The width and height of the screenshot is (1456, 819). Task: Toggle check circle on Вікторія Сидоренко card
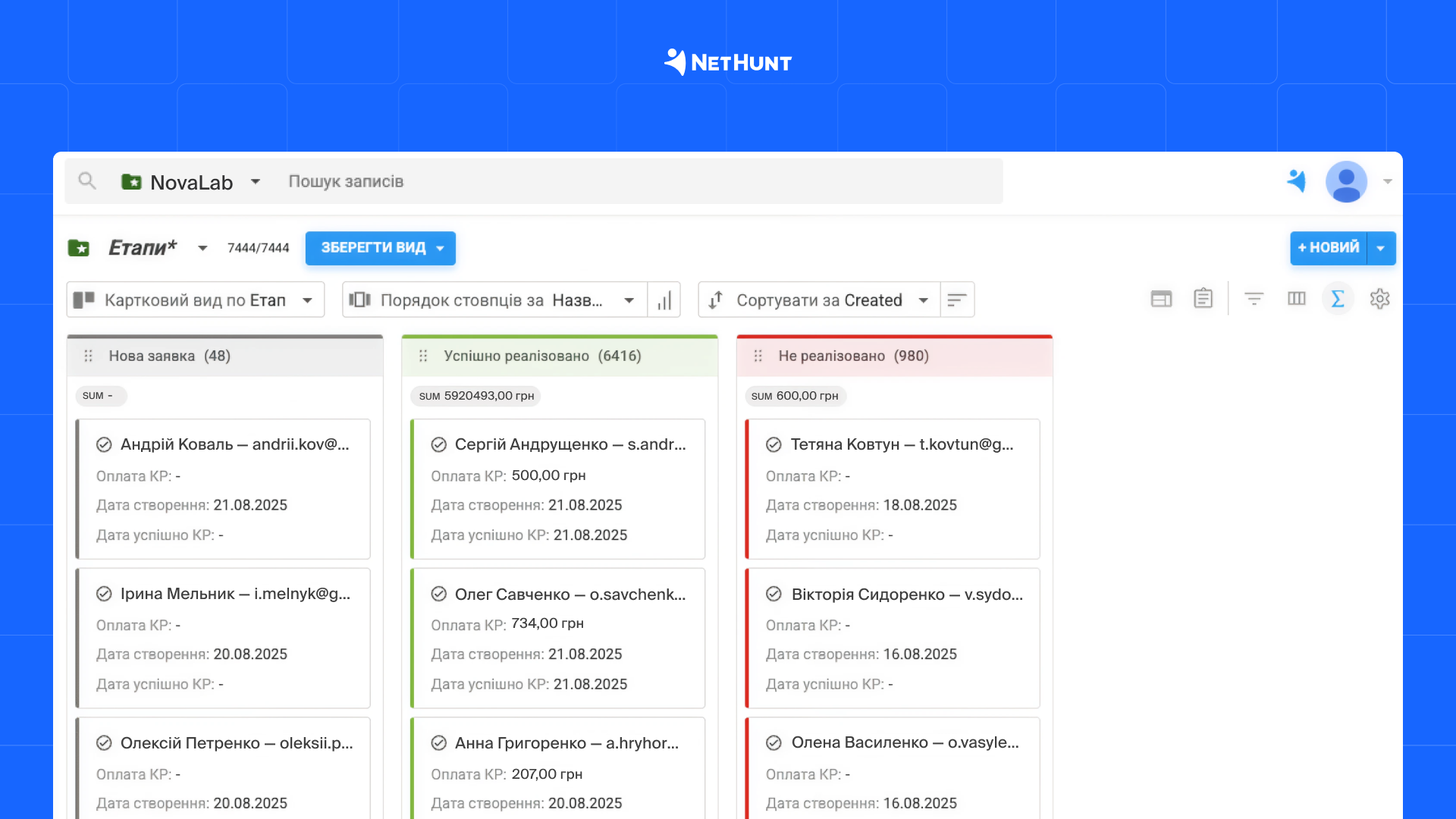click(x=773, y=594)
